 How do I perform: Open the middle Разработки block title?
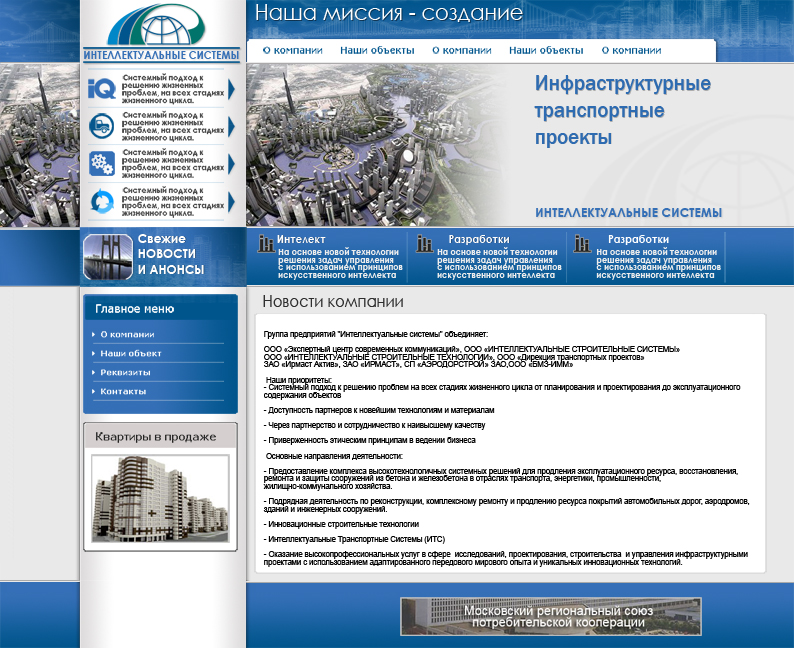479,239
